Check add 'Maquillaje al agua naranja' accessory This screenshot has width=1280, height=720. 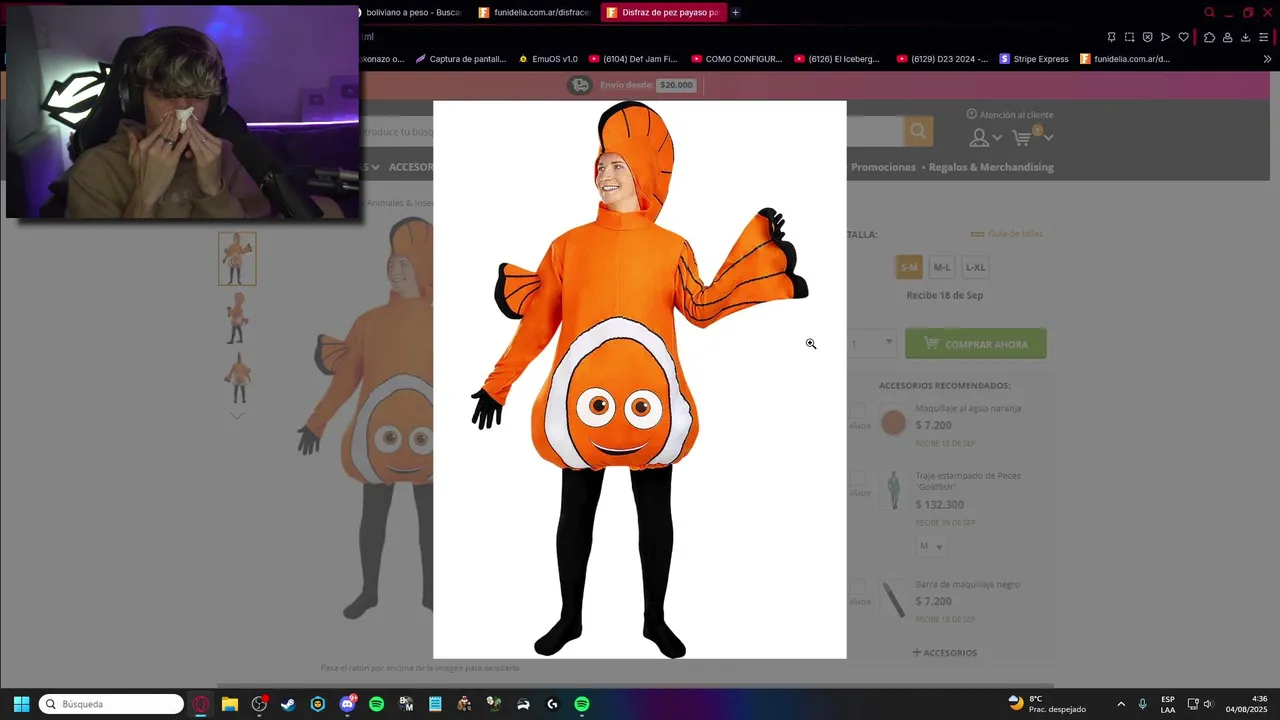[x=859, y=412]
